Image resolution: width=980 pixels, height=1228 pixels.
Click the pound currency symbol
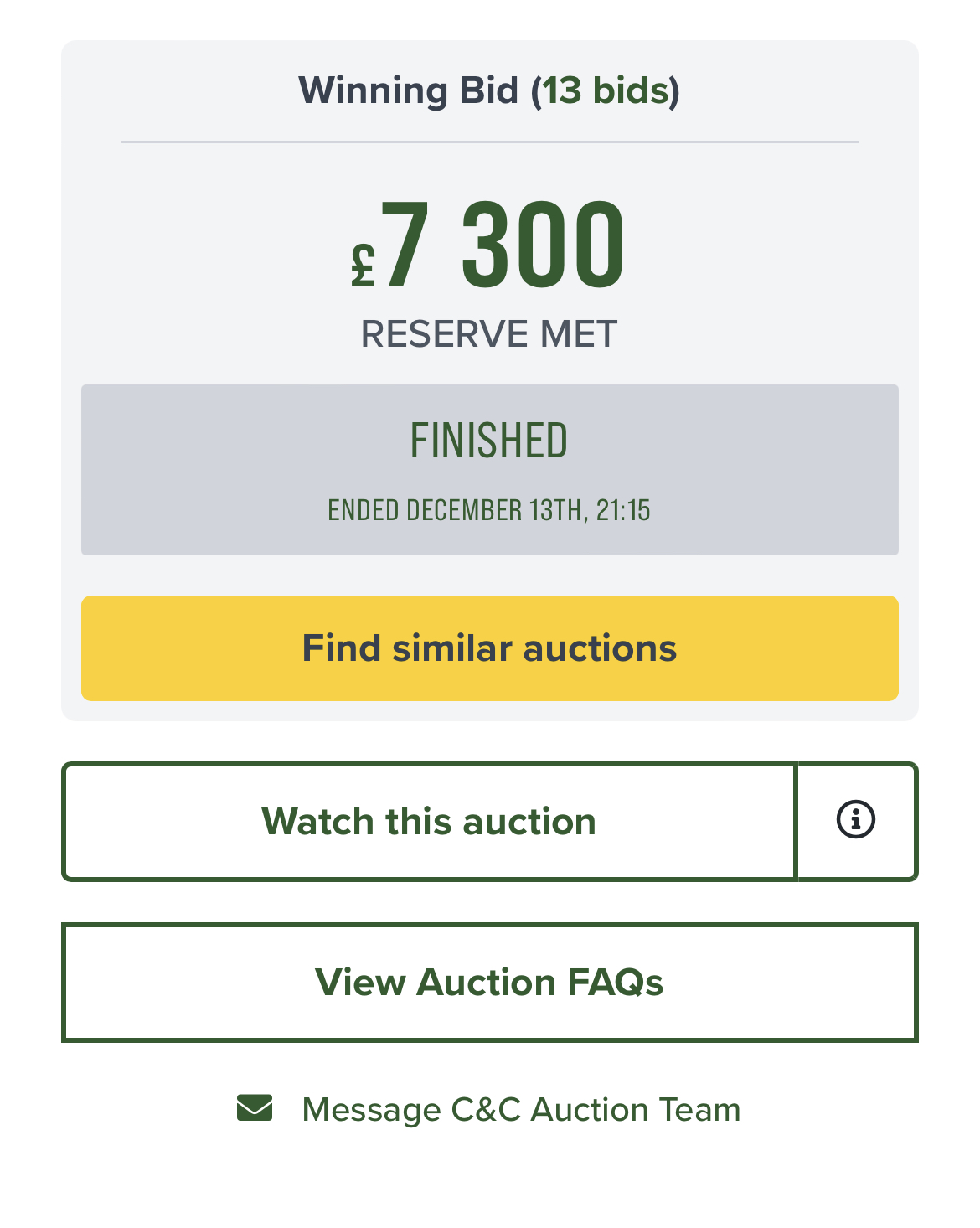(x=363, y=266)
